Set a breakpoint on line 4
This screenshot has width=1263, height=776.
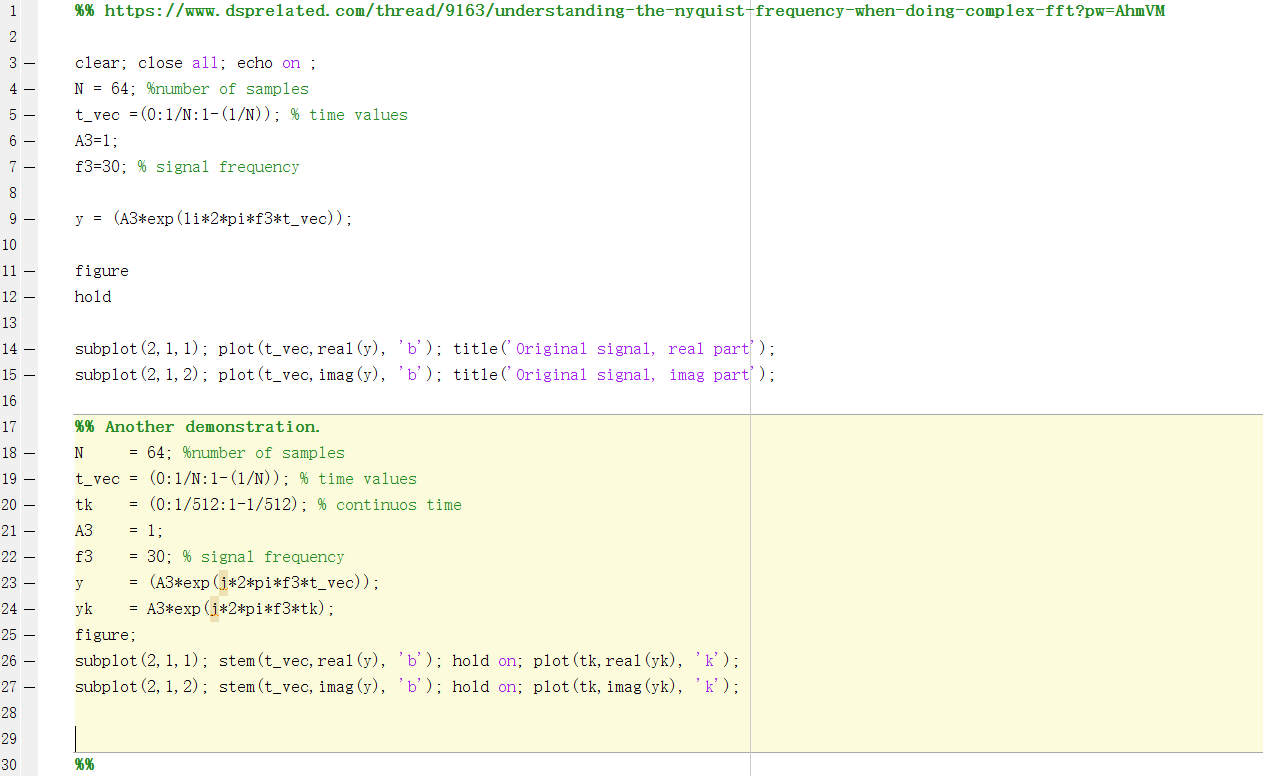click(28, 88)
